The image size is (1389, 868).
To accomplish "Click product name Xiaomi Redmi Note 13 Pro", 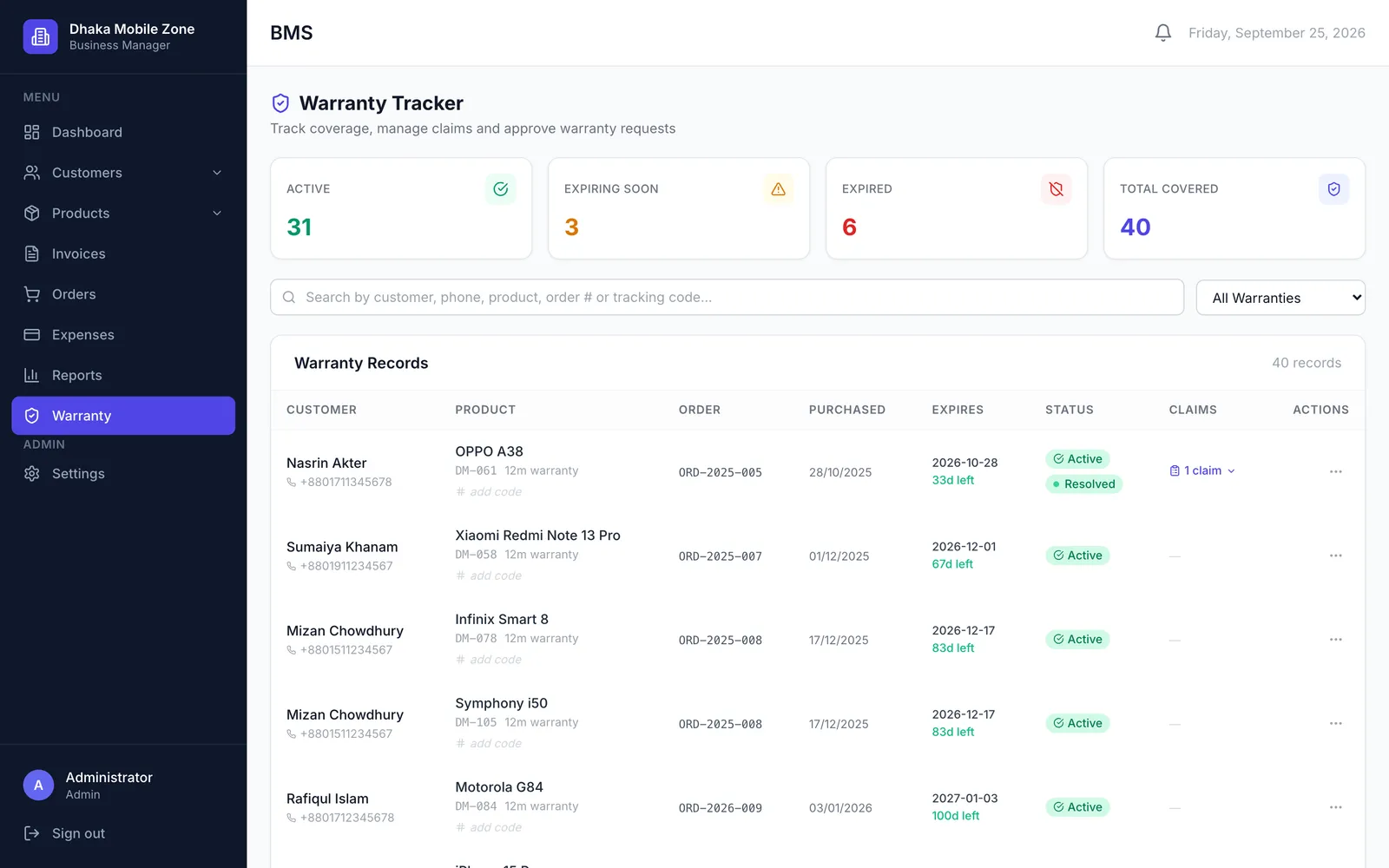I will click(x=537, y=536).
